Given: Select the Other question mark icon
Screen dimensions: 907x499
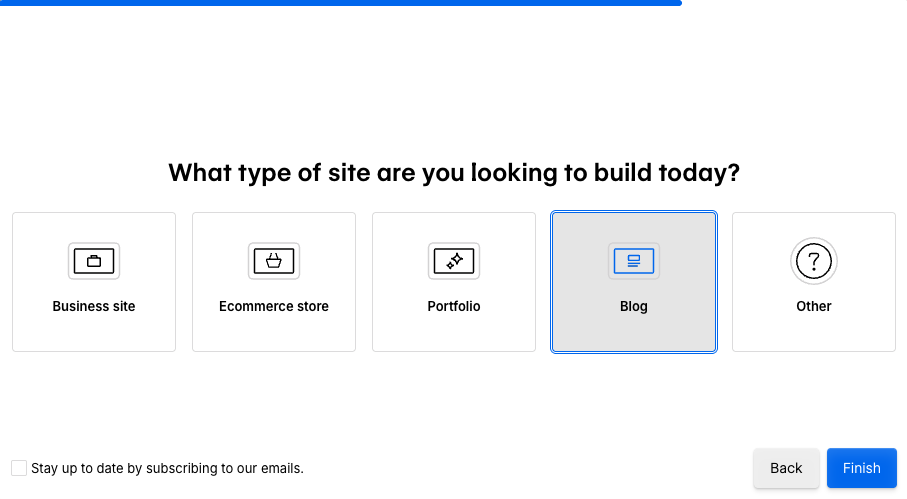Looking at the screenshot, I should point(813,261).
